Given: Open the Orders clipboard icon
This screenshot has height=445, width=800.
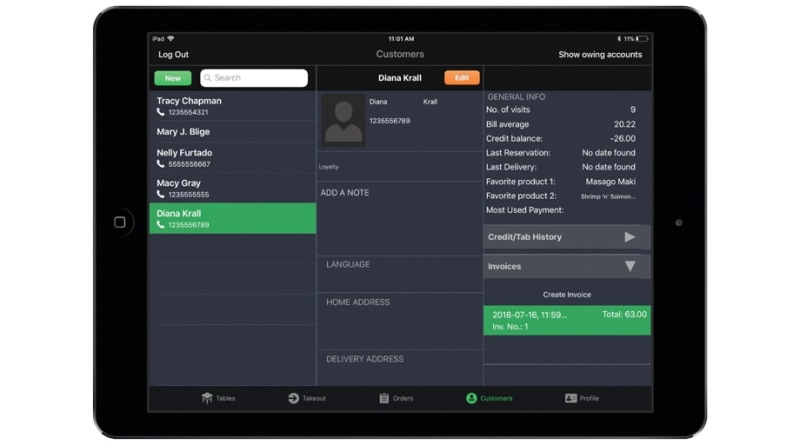Looking at the screenshot, I should 384,398.
